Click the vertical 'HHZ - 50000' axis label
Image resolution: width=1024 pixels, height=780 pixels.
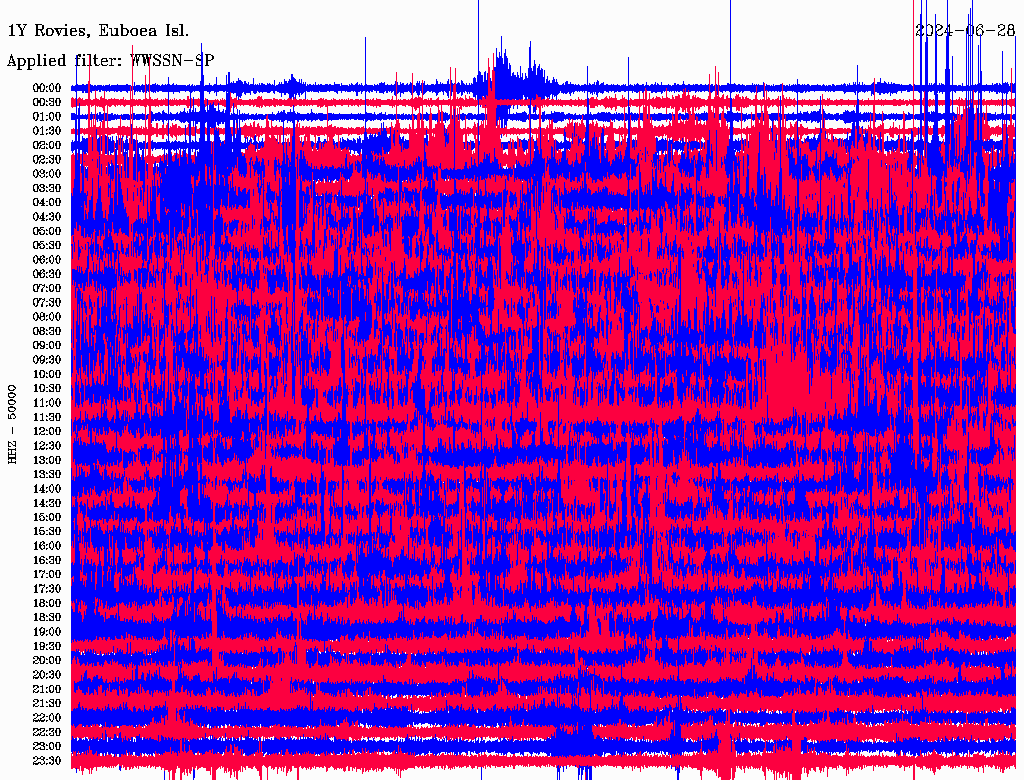(12, 424)
